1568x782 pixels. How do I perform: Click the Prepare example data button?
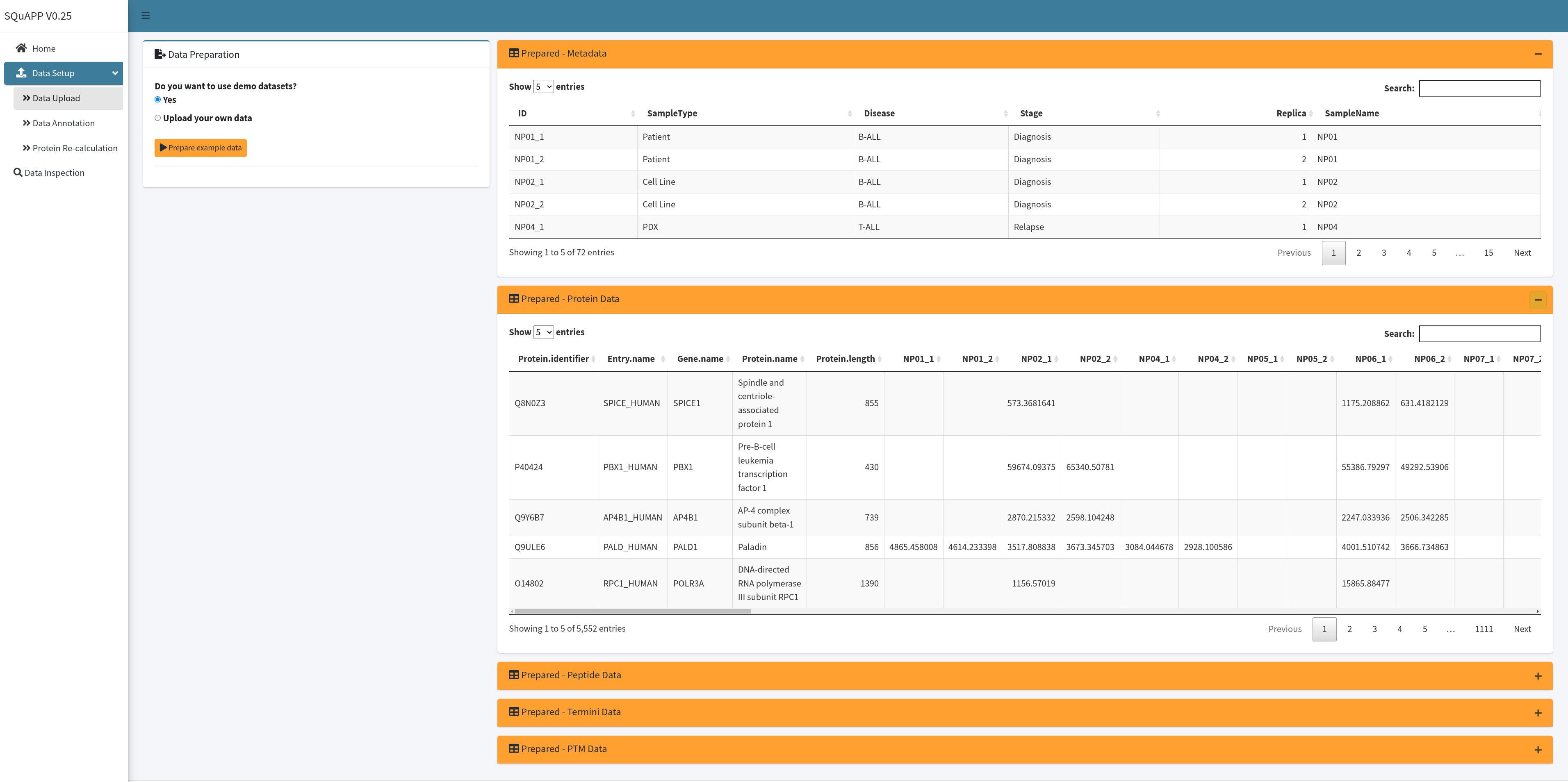200,148
